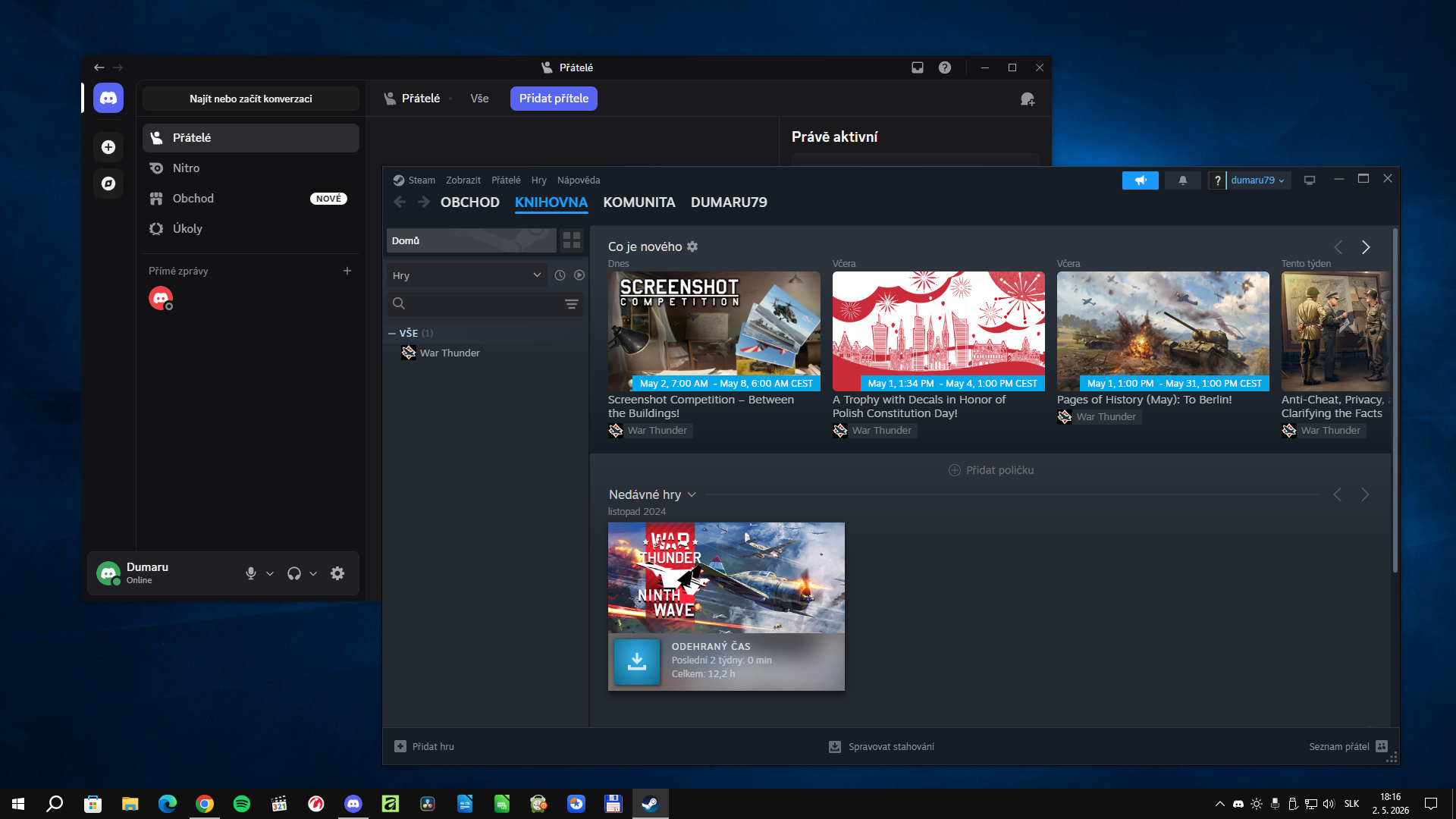The height and width of the screenshot is (819, 1456).
Task: Deafen Discord audio with headphones icon
Action: coord(294,573)
